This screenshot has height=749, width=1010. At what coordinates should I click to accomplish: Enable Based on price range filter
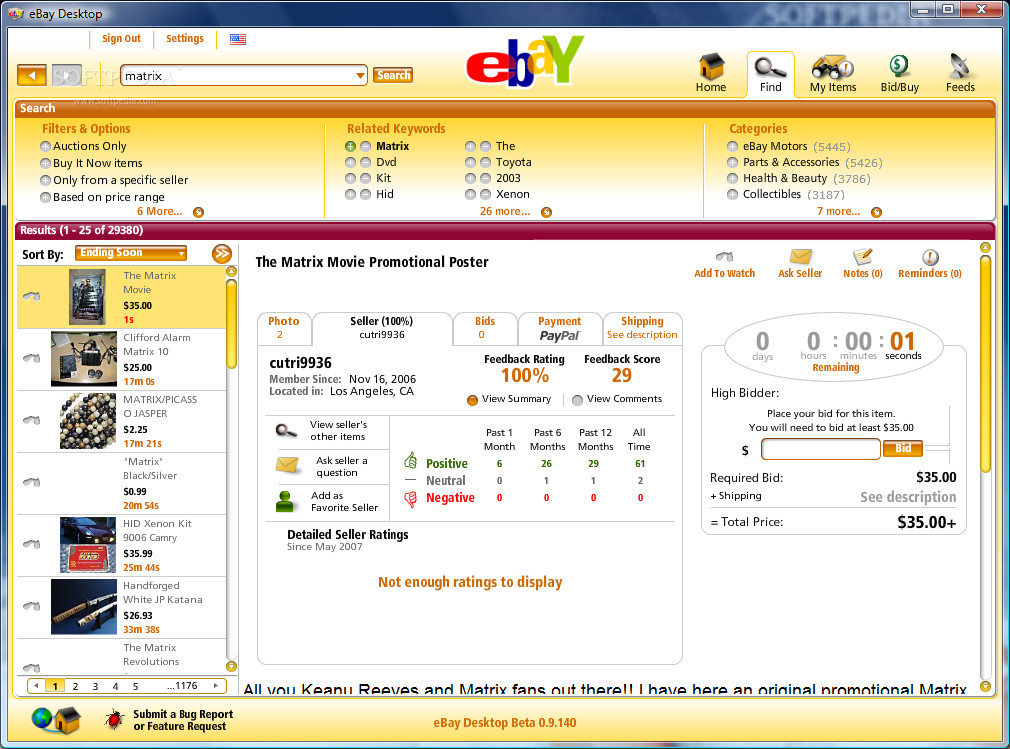[45, 197]
